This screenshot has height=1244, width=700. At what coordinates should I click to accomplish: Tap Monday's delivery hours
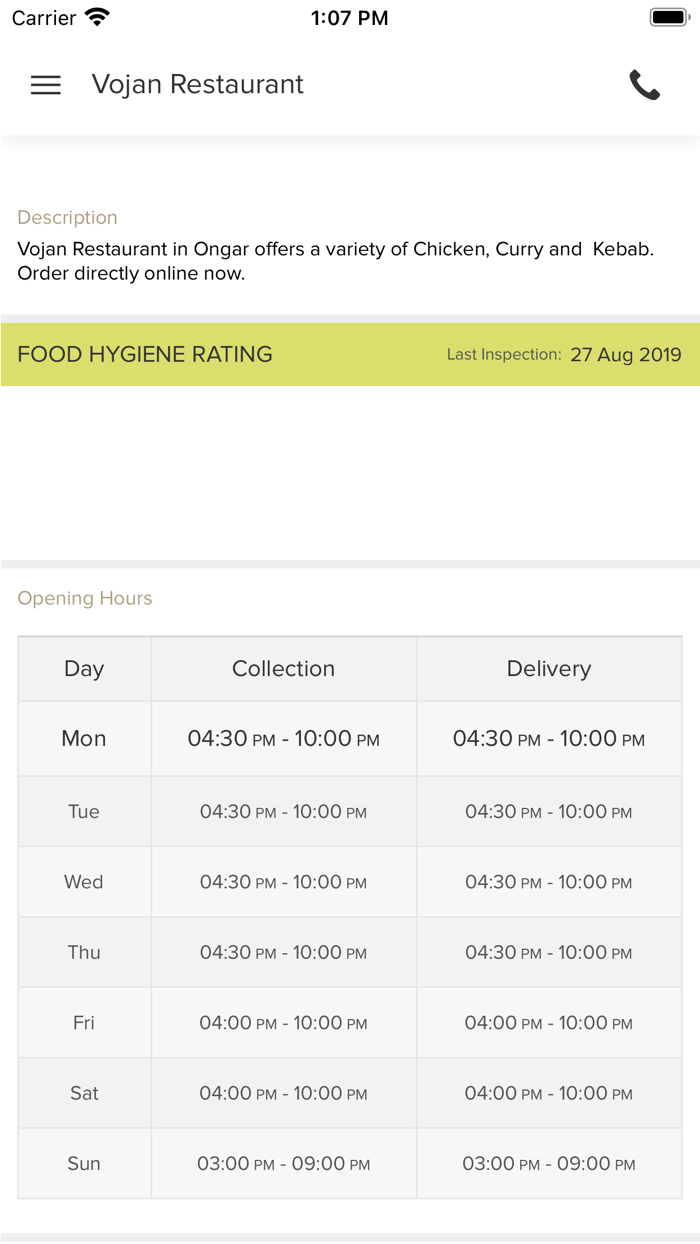tap(548, 739)
